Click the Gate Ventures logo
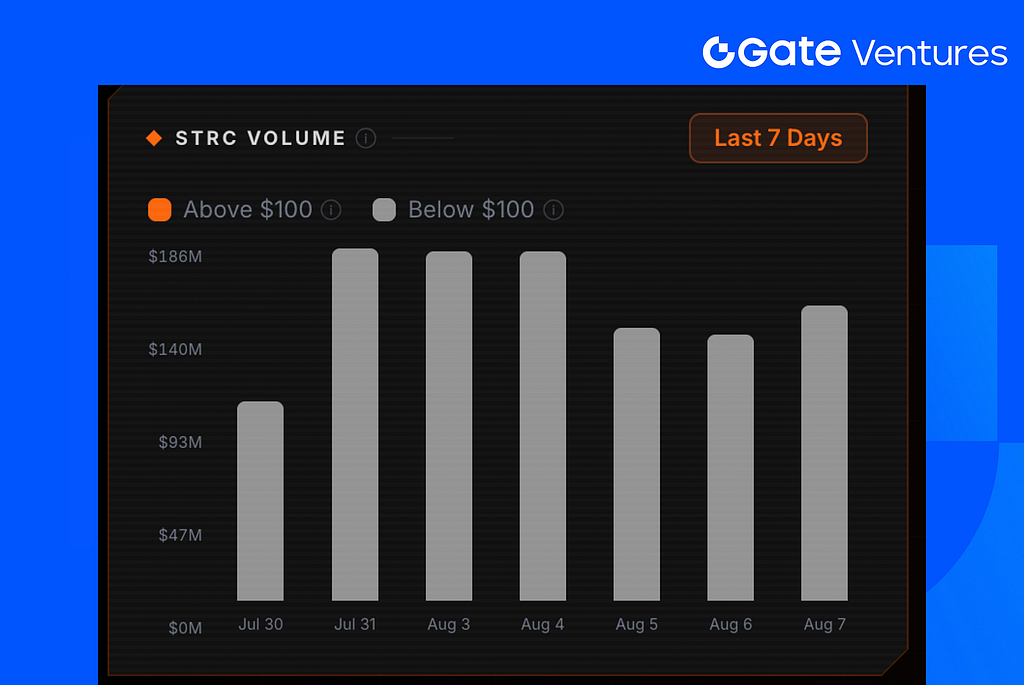 854,52
